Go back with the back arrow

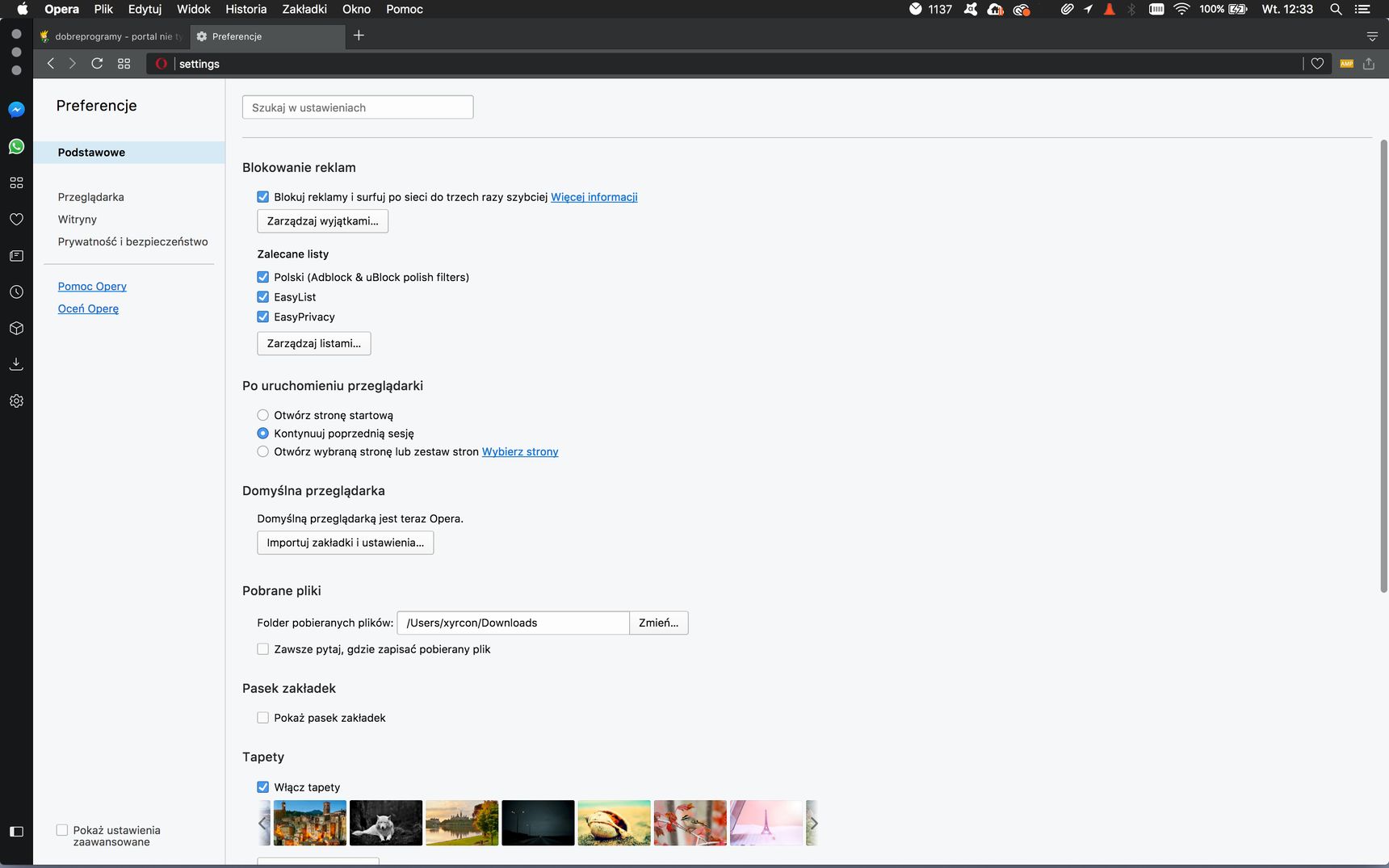click(50, 63)
